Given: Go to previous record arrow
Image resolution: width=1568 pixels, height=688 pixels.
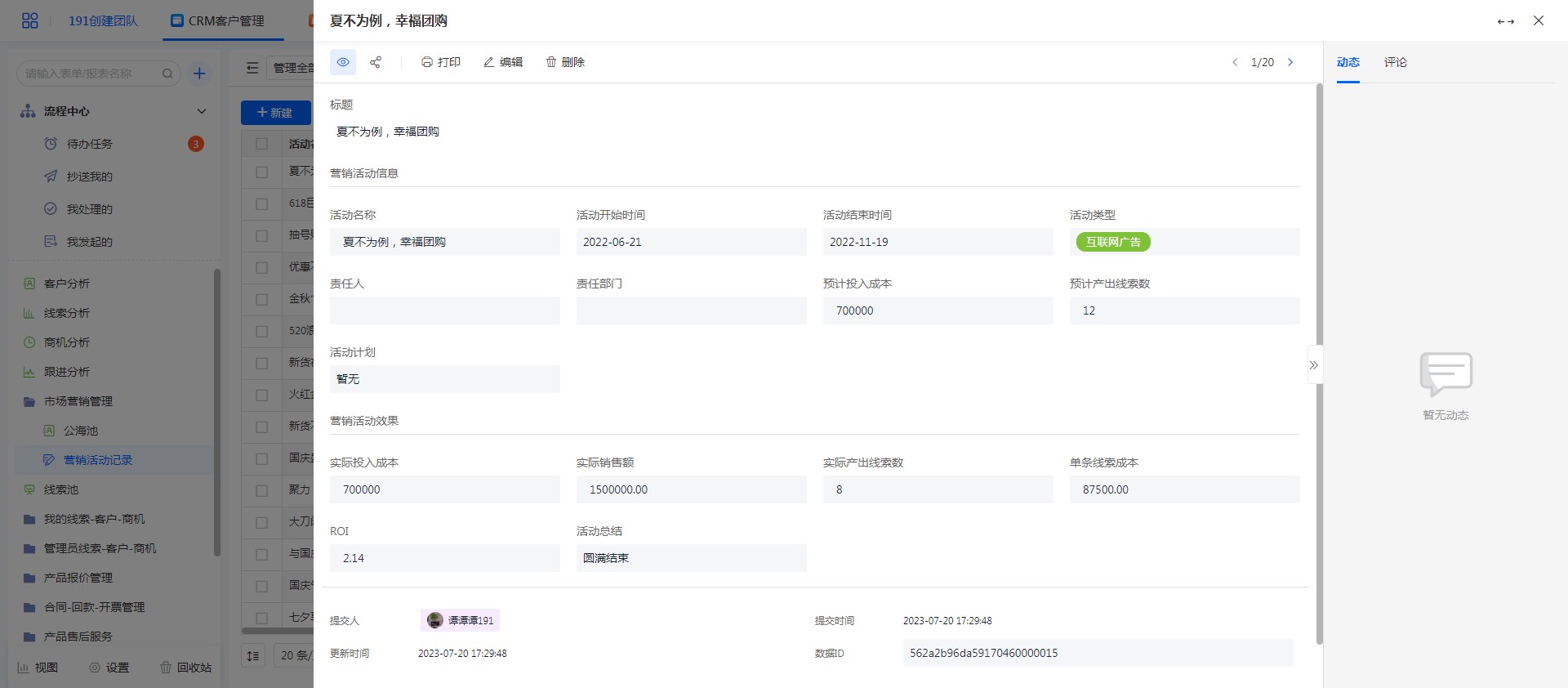Looking at the screenshot, I should pyautogui.click(x=1235, y=62).
